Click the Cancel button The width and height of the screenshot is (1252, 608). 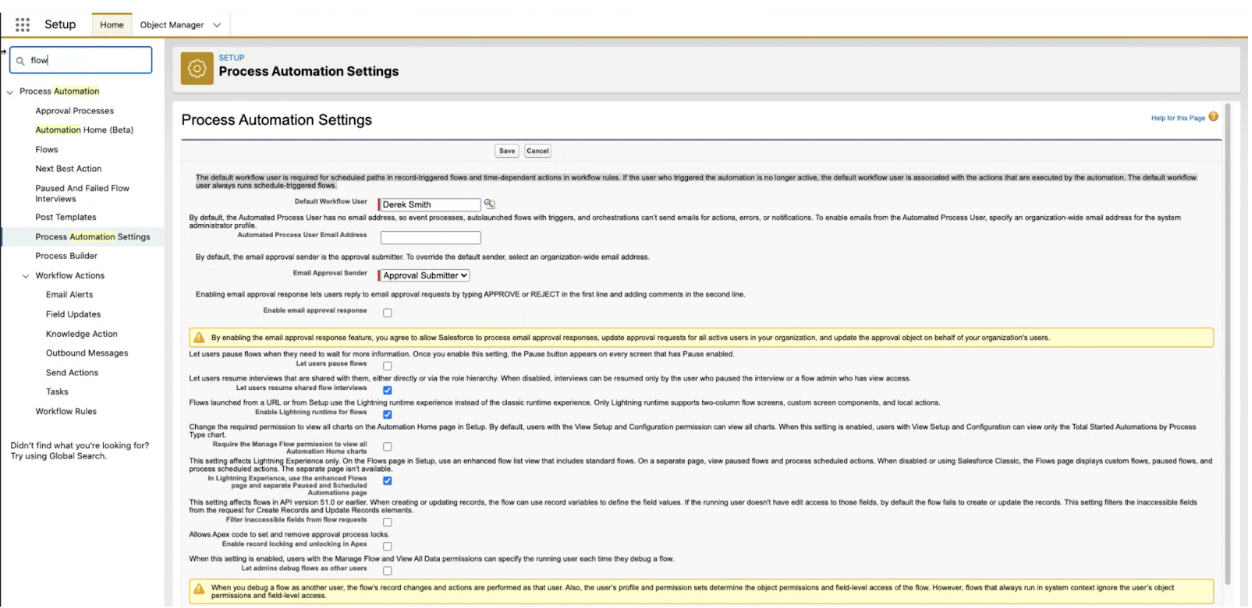(538, 151)
